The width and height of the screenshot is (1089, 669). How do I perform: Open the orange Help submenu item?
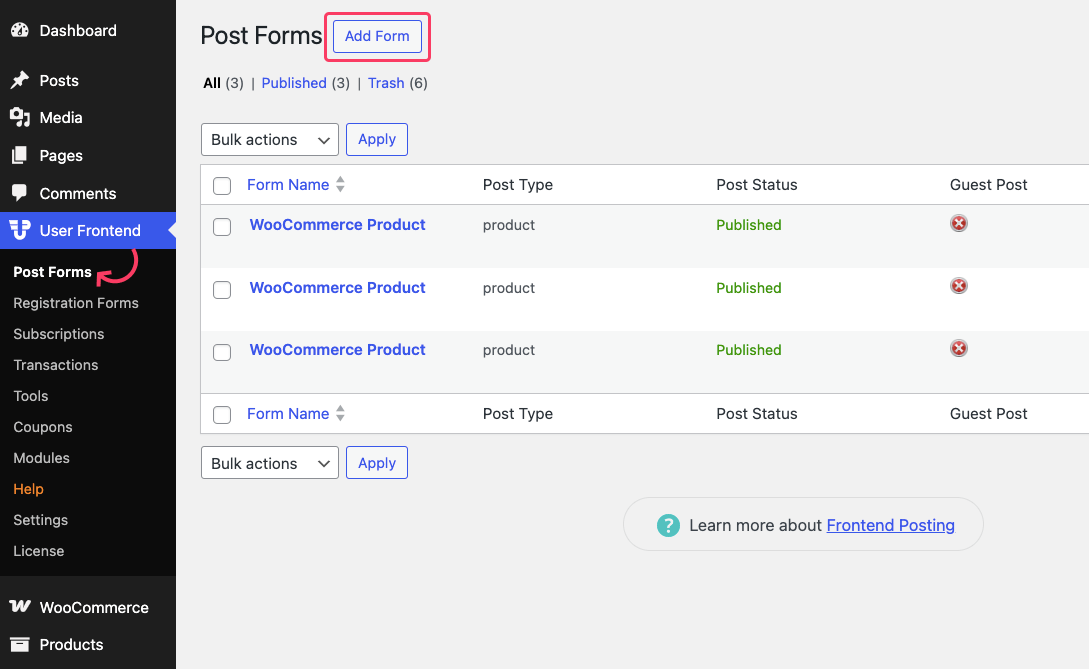pyautogui.click(x=28, y=489)
